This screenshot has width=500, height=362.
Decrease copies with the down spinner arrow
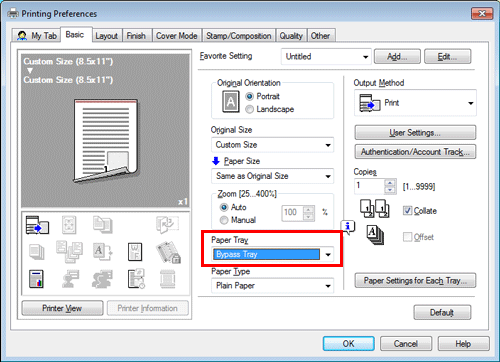coord(390,190)
